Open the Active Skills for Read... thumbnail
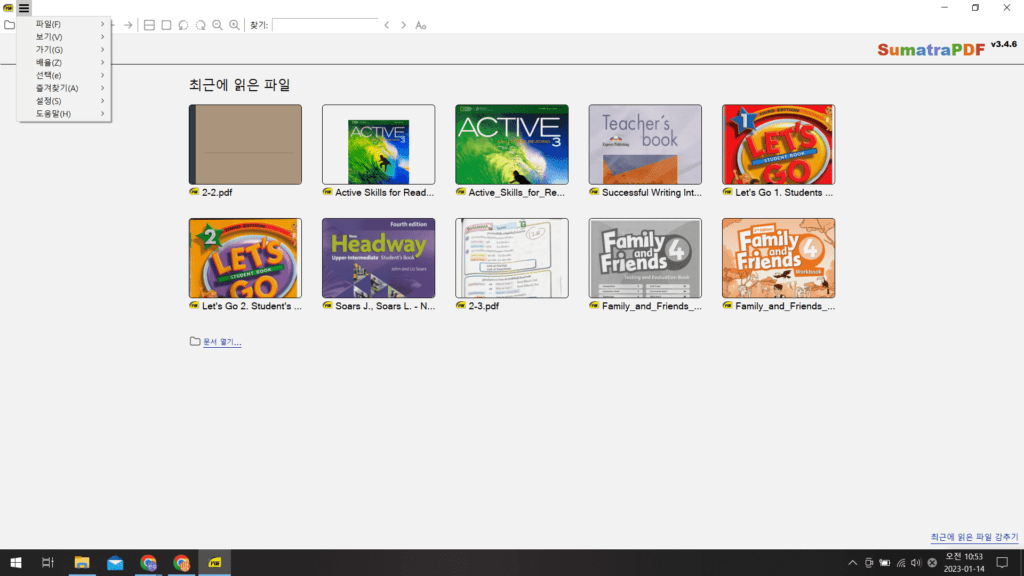The height and width of the screenshot is (576, 1024). (x=379, y=144)
